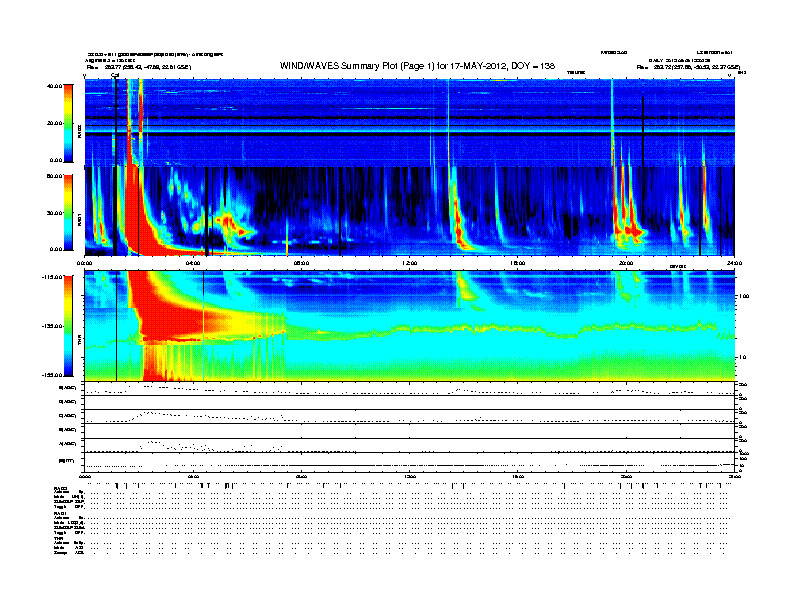This screenshot has width=792, height=612.
Task: Click the 20.00 tick on RAD2 colorbar
Action: [55, 123]
